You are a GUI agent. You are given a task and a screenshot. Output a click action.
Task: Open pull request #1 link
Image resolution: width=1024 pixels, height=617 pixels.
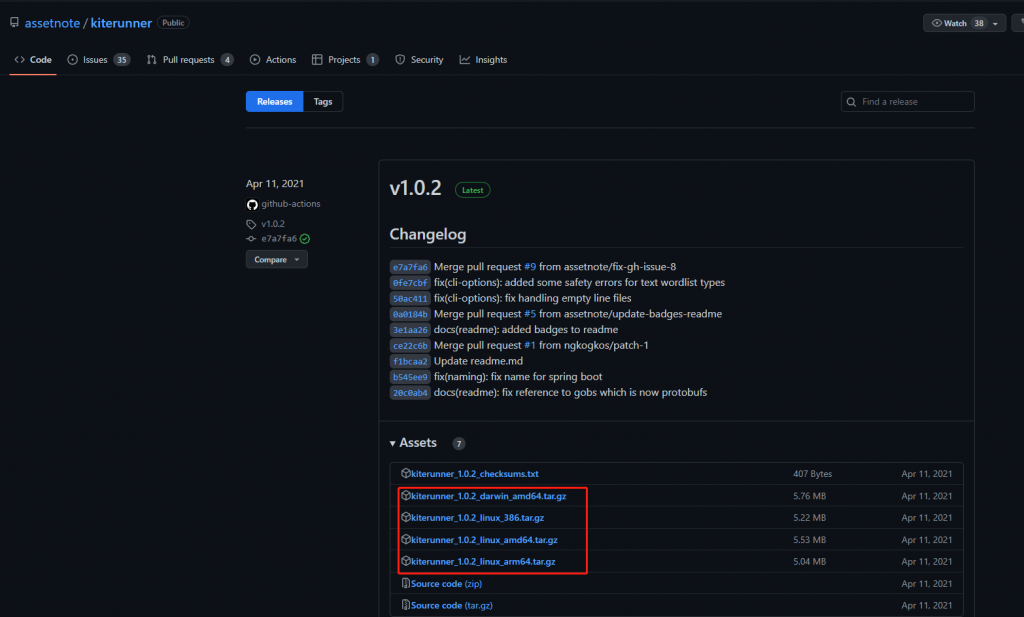(x=530, y=345)
